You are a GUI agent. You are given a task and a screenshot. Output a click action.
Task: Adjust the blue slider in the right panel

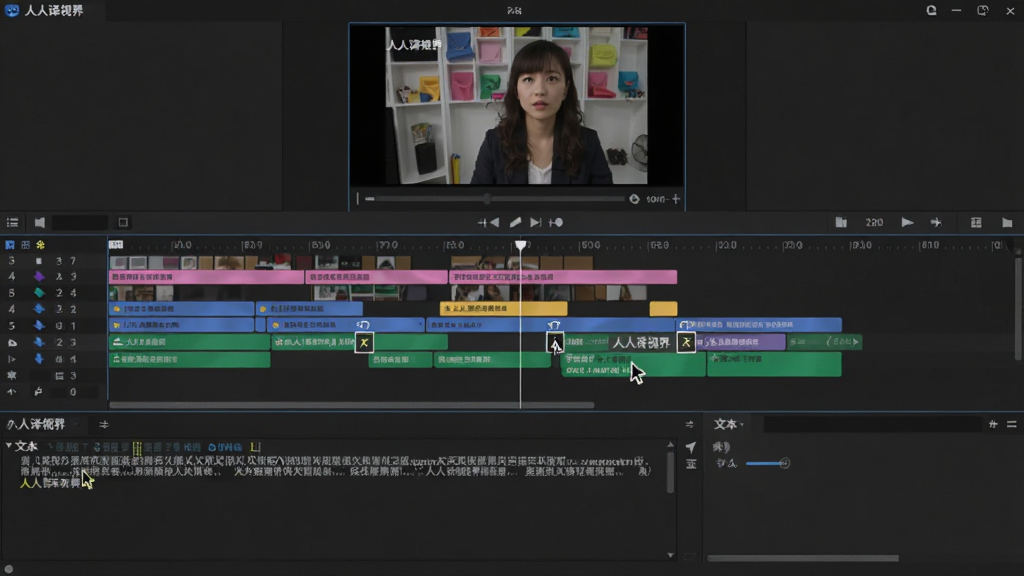point(767,463)
